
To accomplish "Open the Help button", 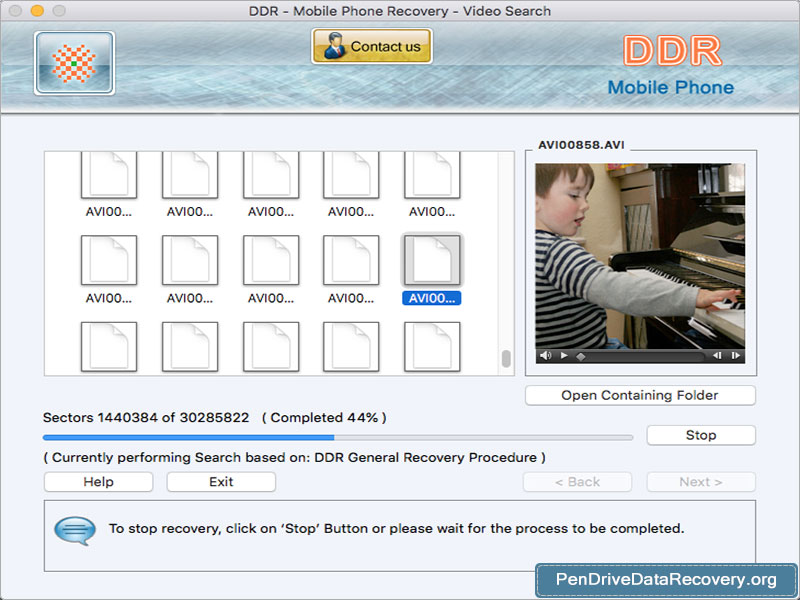I will (x=98, y=482).
